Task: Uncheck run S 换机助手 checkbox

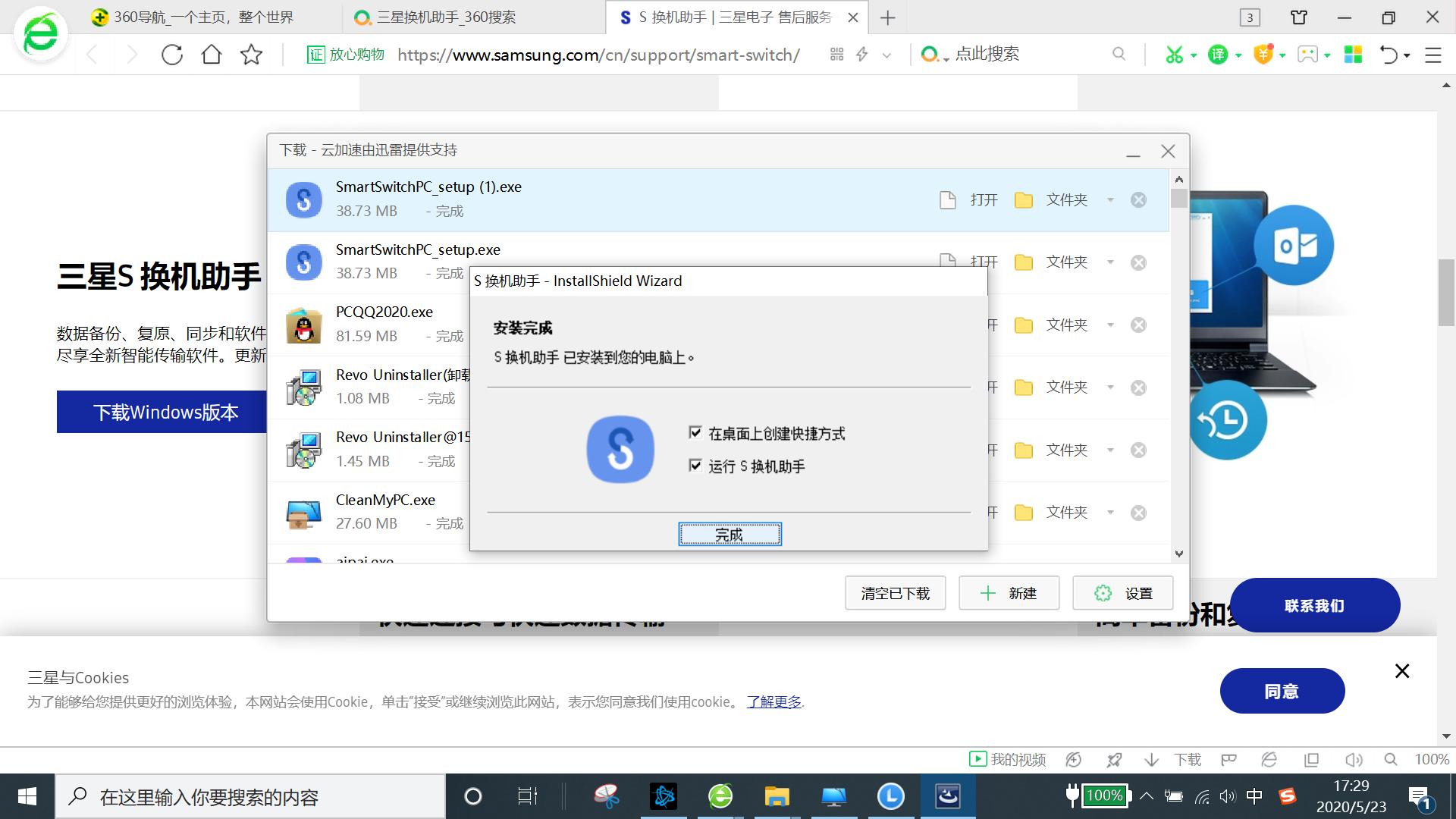Action: tap(695, 466)
